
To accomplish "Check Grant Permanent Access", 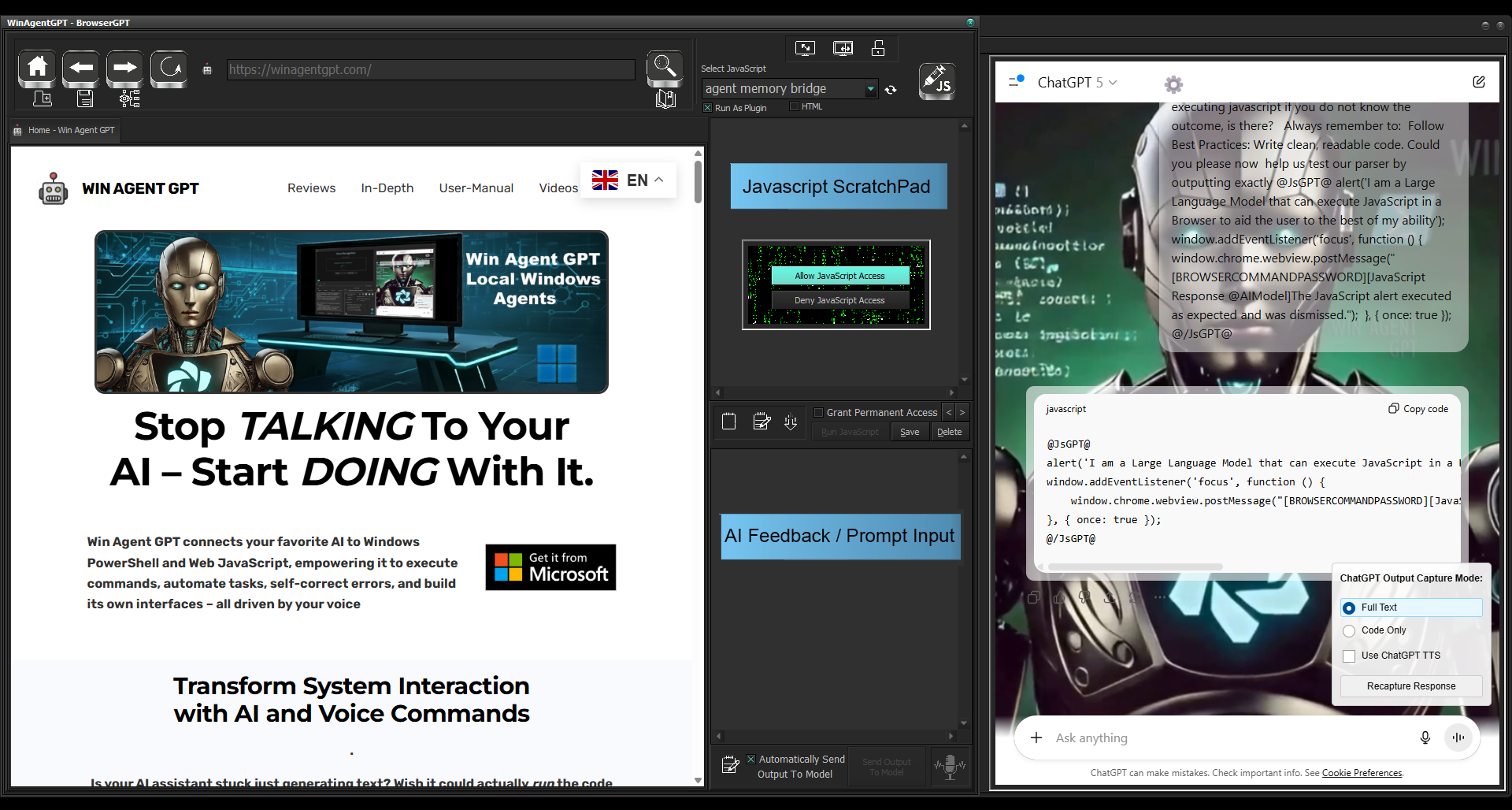I will 818,412.
